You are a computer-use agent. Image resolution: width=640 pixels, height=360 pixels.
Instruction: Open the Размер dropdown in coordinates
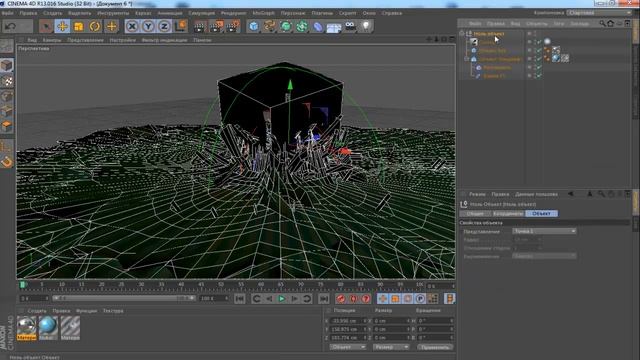(391, 347)
